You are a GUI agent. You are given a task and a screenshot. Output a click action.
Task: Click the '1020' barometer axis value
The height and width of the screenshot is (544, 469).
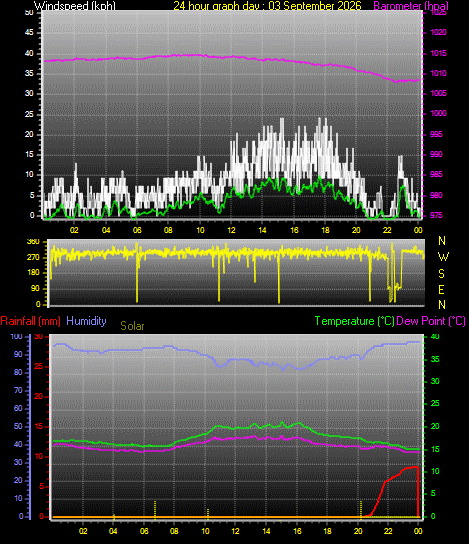tap(438, 33)
